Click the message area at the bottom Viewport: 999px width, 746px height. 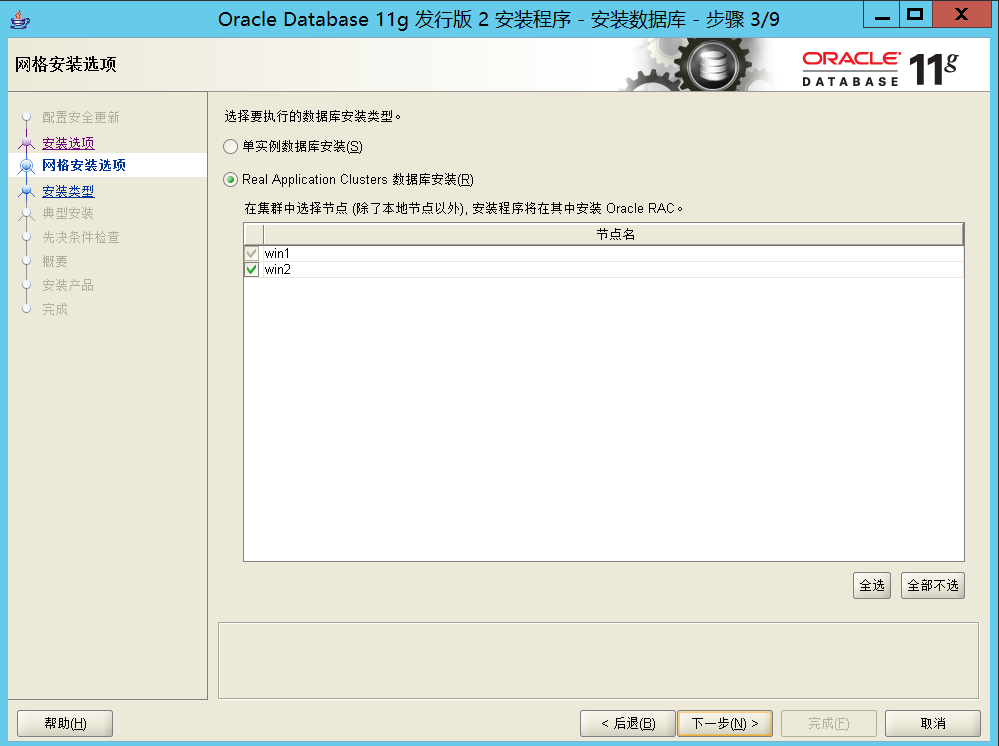click(598, 661)
